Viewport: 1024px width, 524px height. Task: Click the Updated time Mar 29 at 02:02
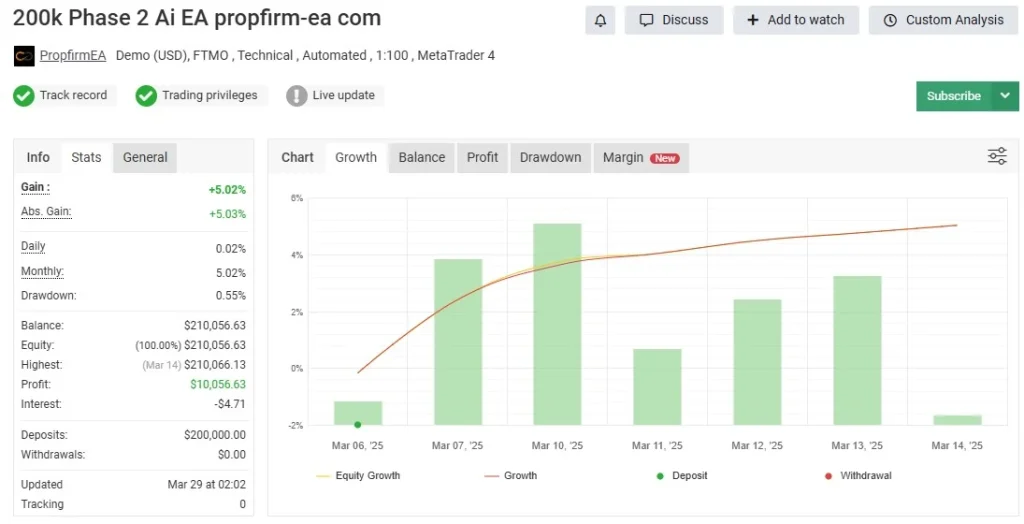click(206, 484)
